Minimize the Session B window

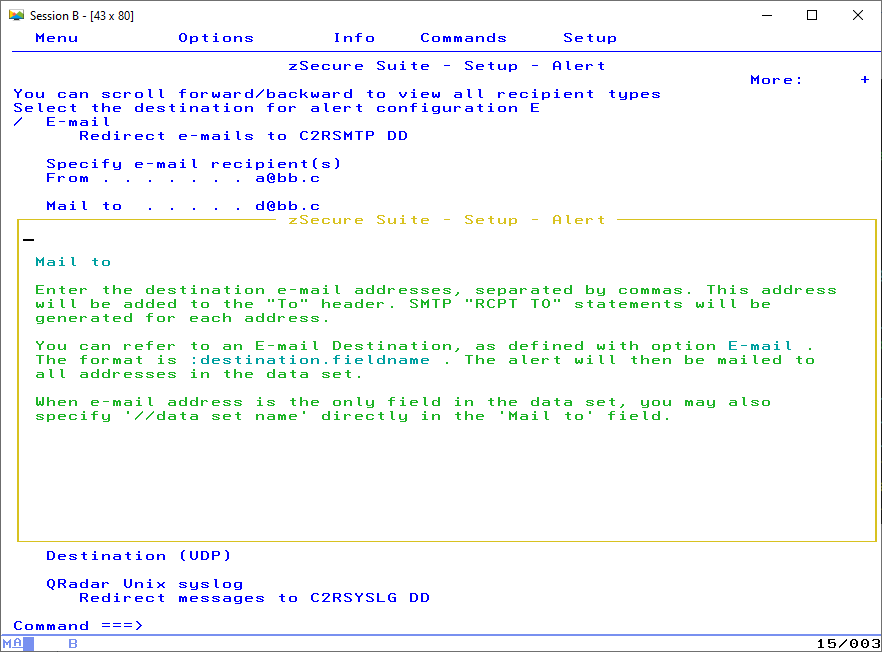point(767,15)
